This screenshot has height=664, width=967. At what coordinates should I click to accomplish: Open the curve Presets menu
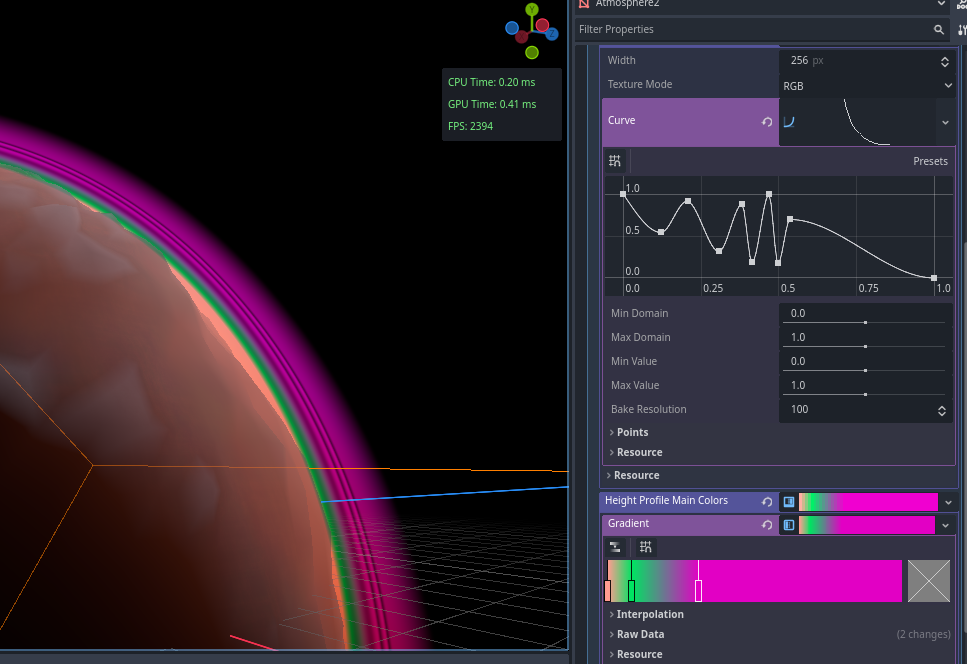click(x=930, y=161)
